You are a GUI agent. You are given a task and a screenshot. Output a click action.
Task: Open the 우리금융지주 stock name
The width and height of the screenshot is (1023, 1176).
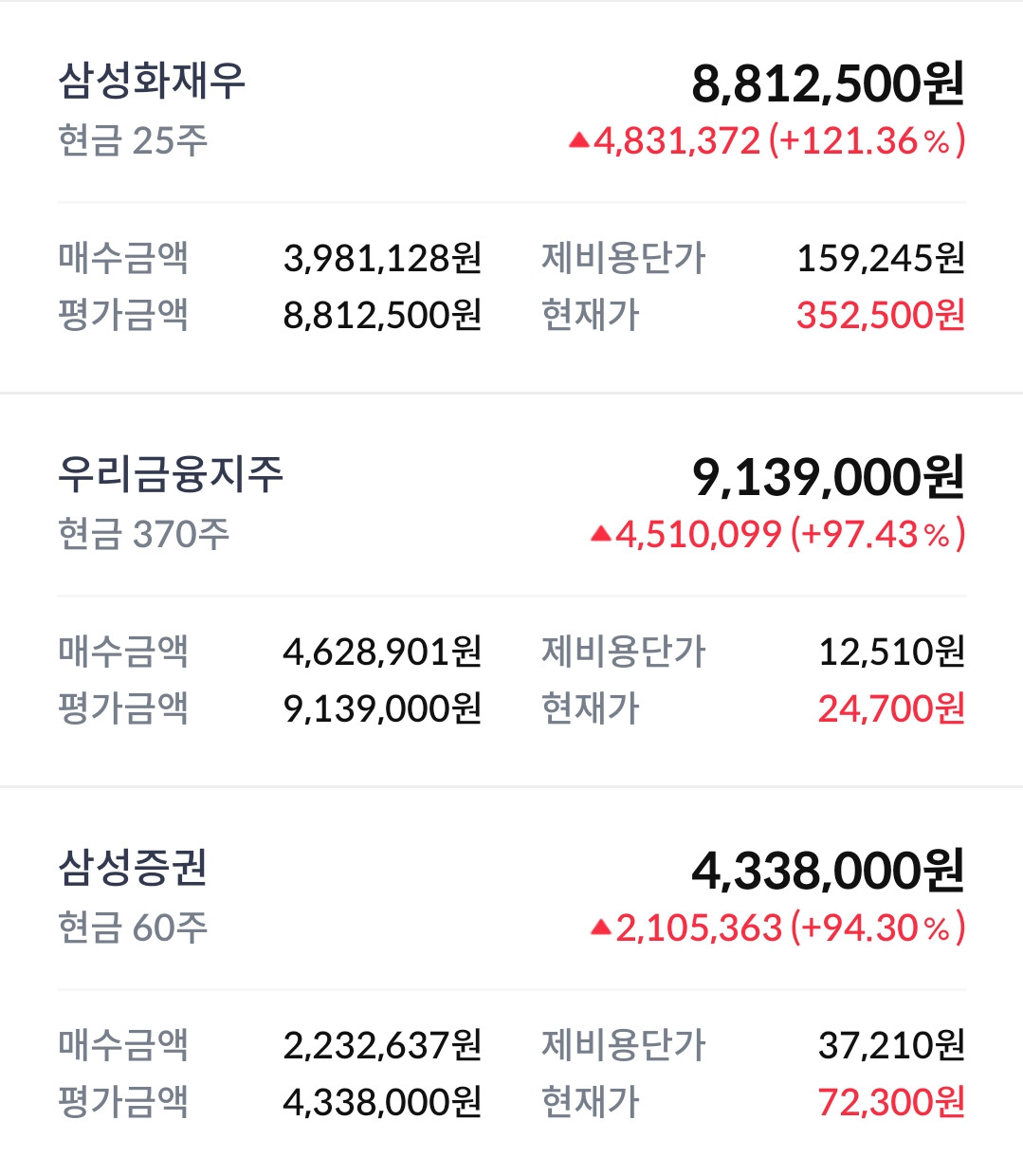click(171, 474)
